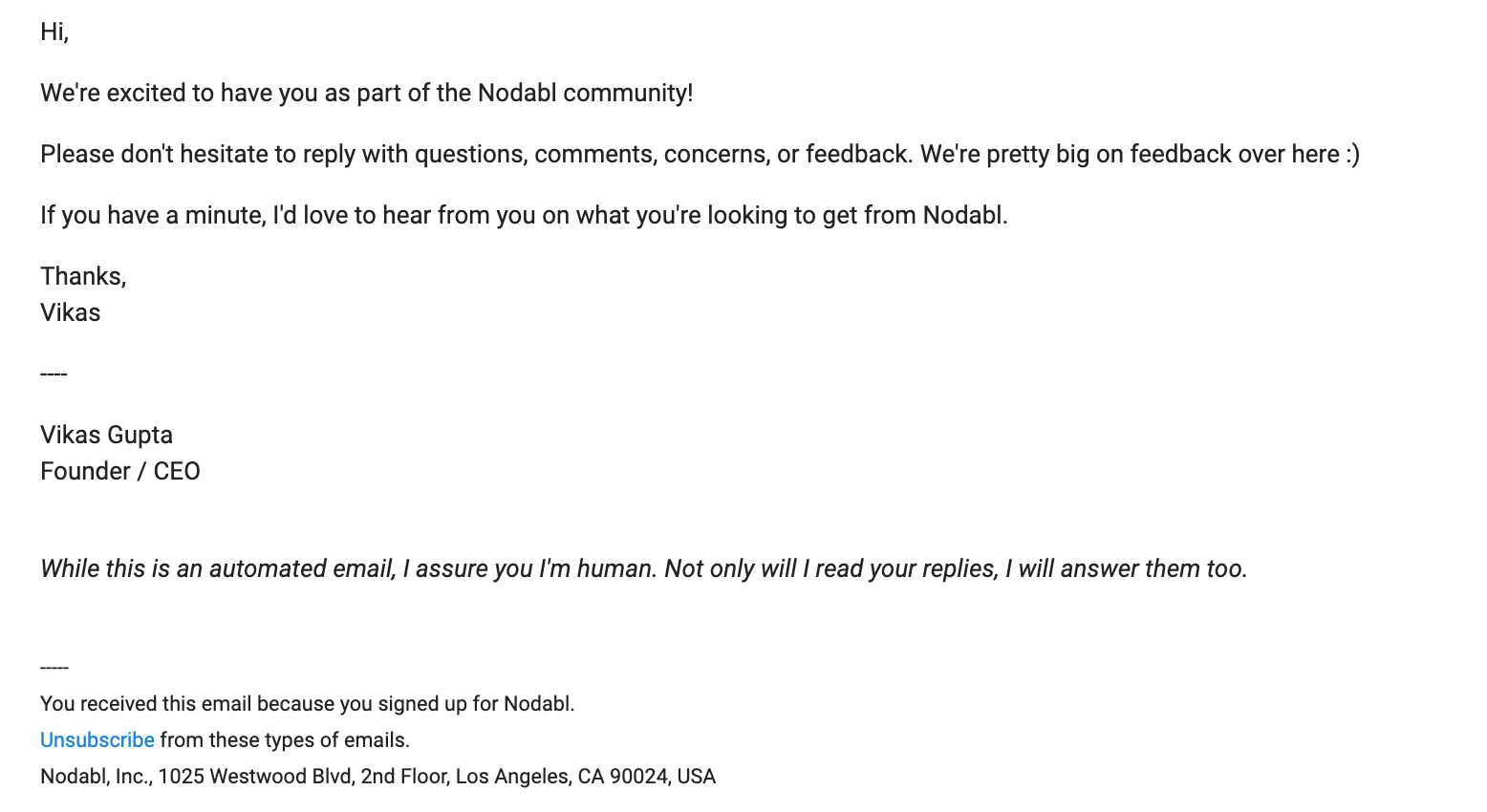The width and height of the screenshot is (1487, 812).
Task: Click the "from these types of emails" text
Action: pos(285,740)
